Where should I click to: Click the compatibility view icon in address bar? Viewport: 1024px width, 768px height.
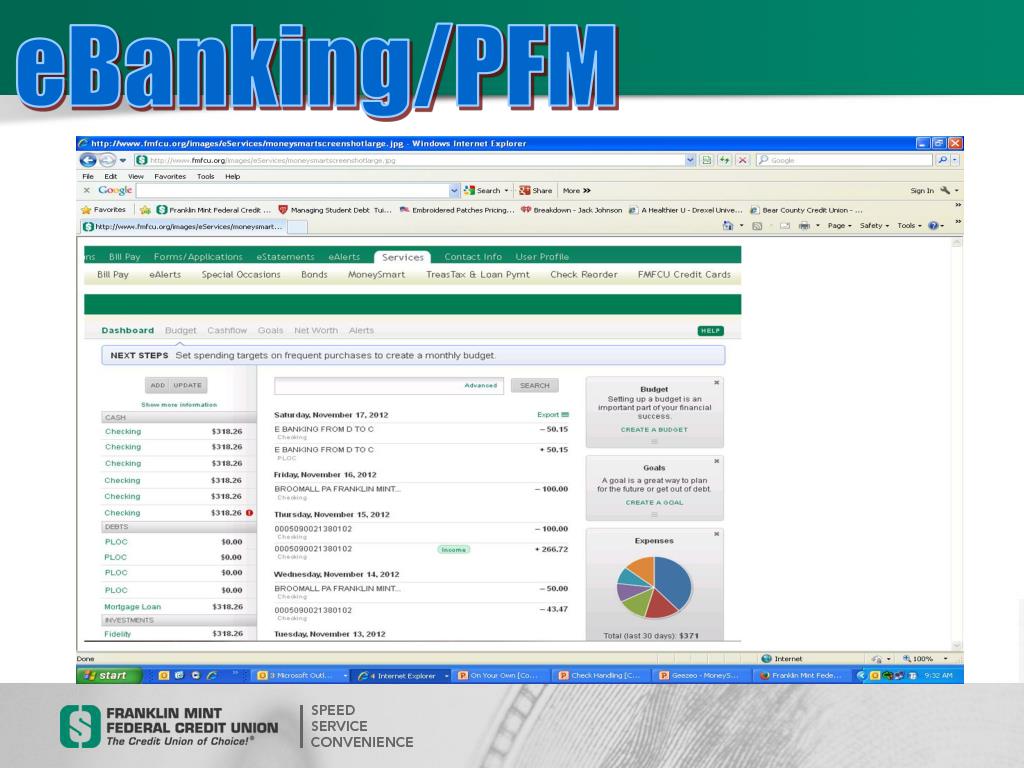[707, 160]
